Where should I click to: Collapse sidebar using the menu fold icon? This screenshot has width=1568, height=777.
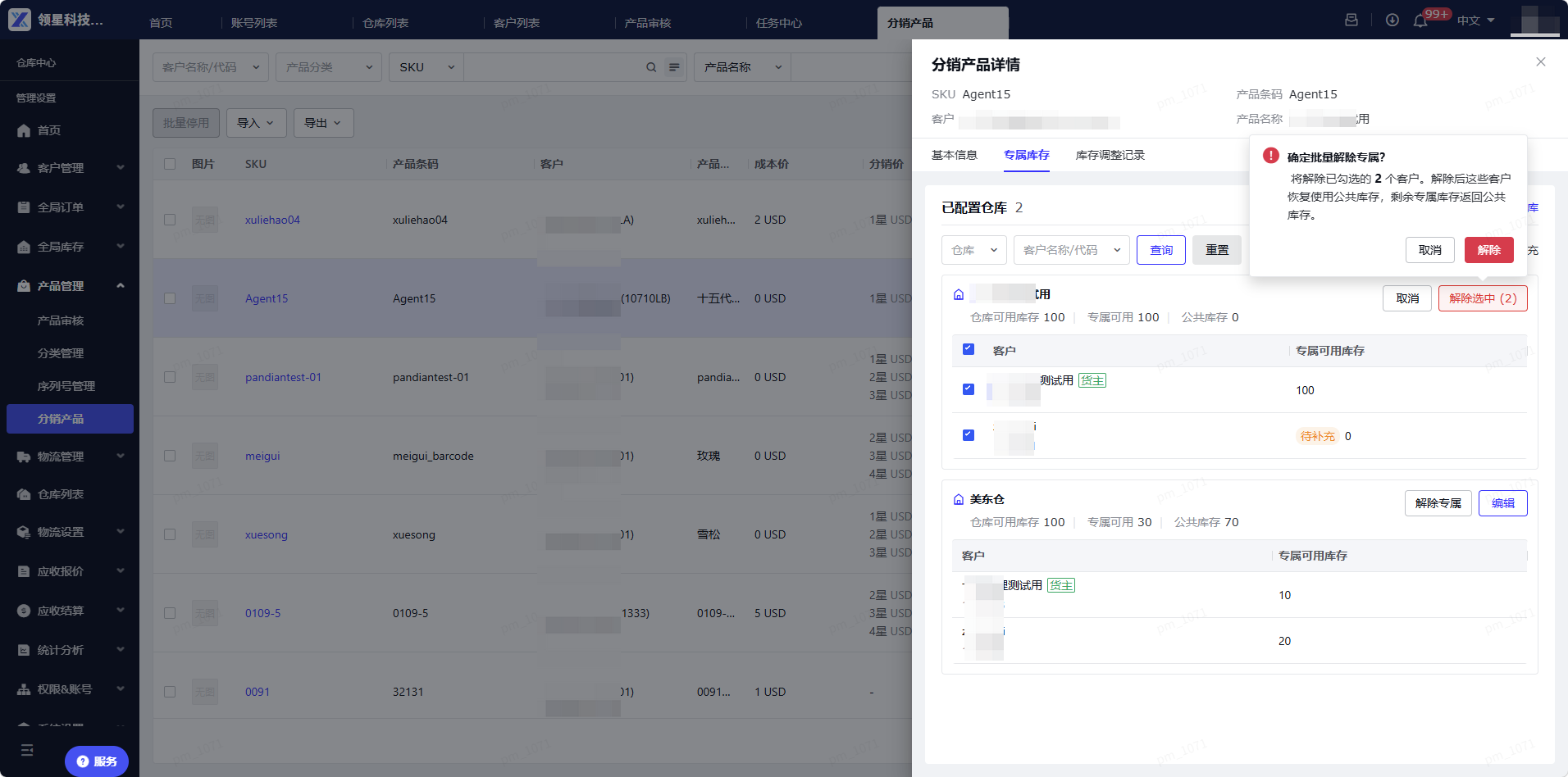(27, 750)
